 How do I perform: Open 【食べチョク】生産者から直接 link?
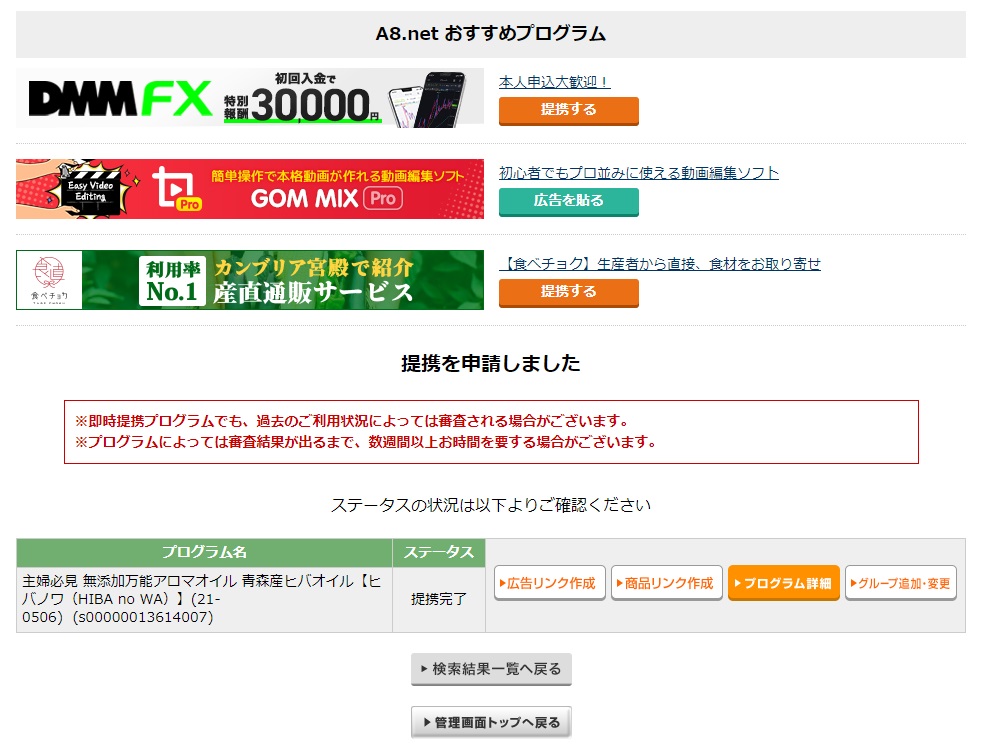(x=660, y=263)
